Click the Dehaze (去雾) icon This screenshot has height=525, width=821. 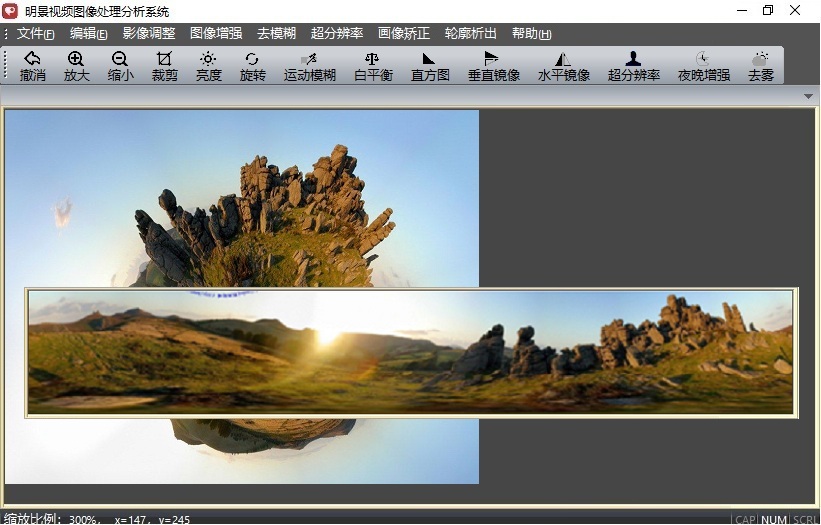click(760, 66)
